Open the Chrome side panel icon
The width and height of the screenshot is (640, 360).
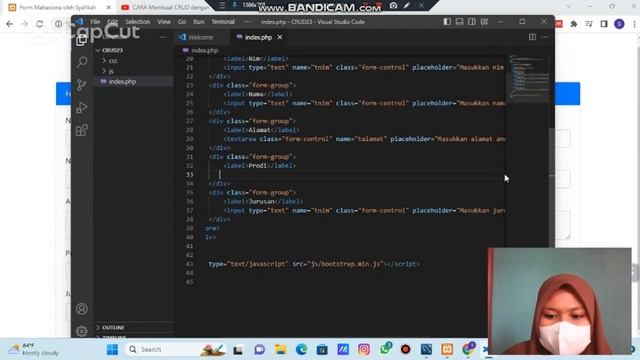(604, 24)
